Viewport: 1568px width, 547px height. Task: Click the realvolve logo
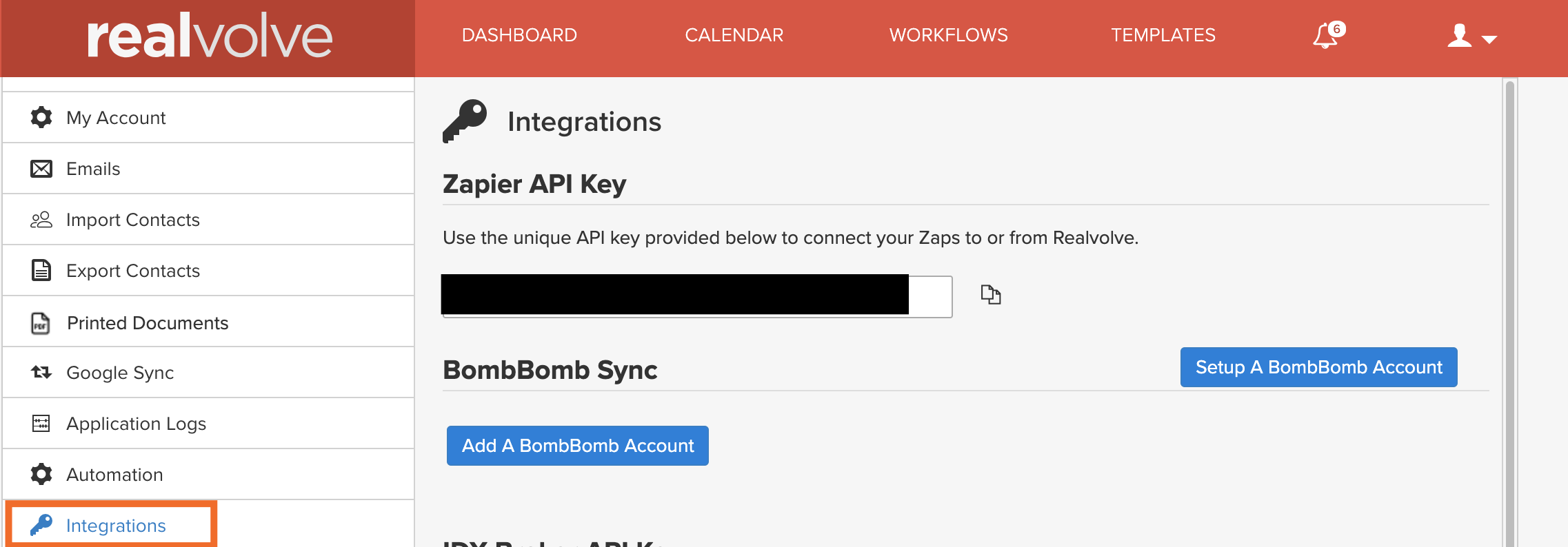pyautogui.click(x=209, y=37)
